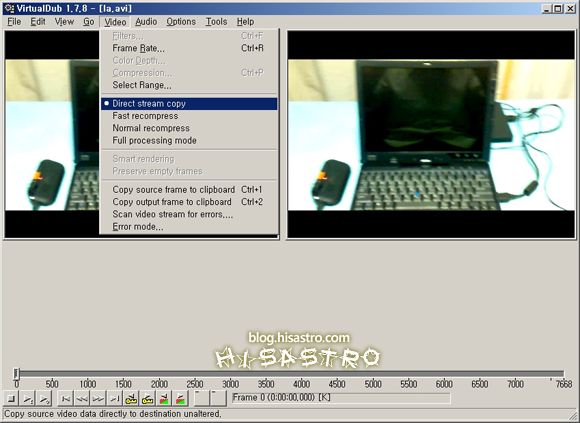Viewport: 580px width, 423px height.
Task: Set selection end mark-out button
Action: [x=218, y=398]
